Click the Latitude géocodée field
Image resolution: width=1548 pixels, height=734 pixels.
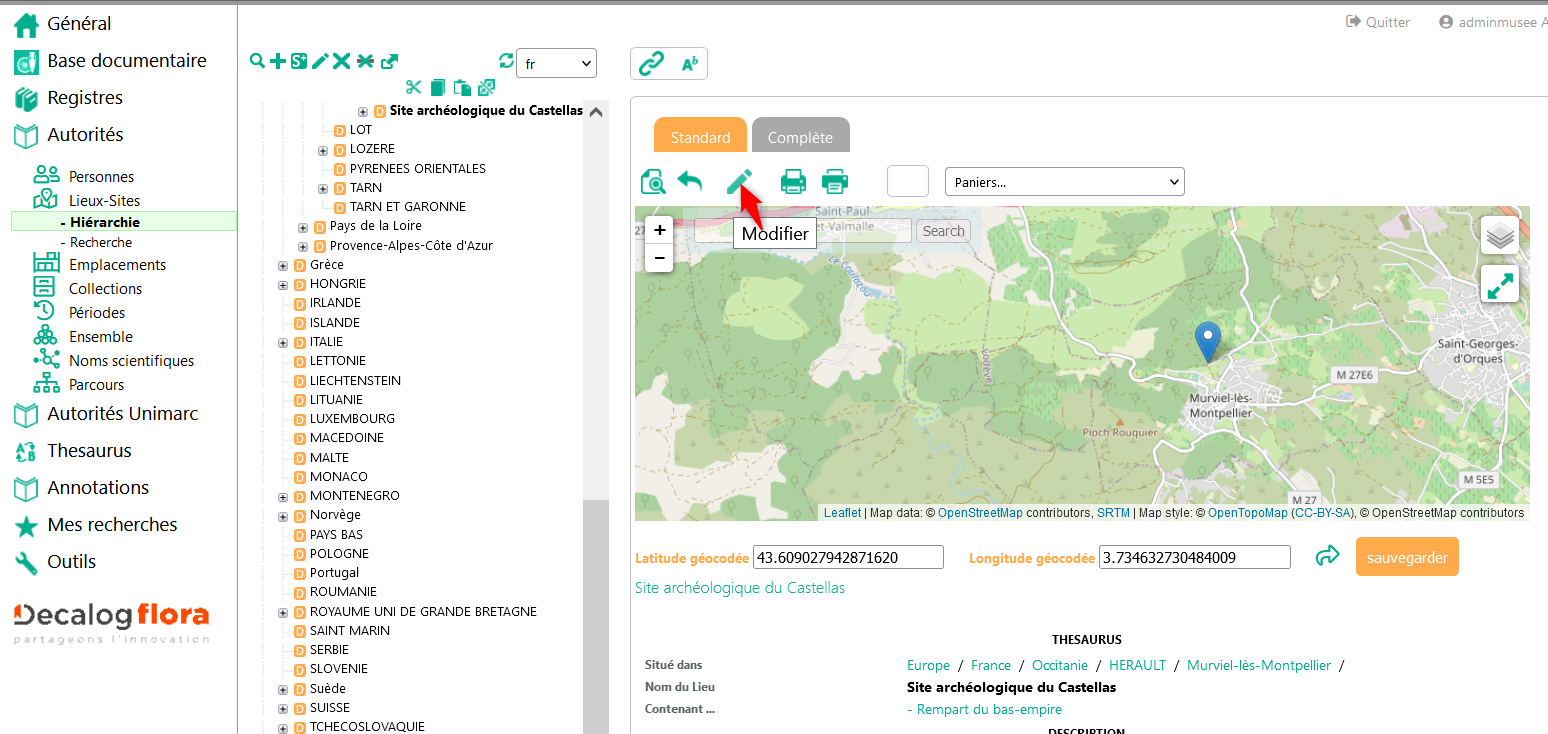pos(848,558)
